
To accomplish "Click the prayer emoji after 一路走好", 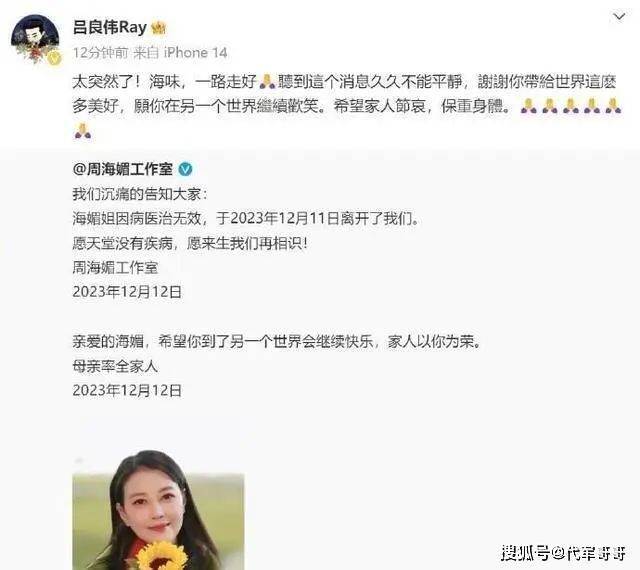I will pyautogui.click(x=267, y=82).
